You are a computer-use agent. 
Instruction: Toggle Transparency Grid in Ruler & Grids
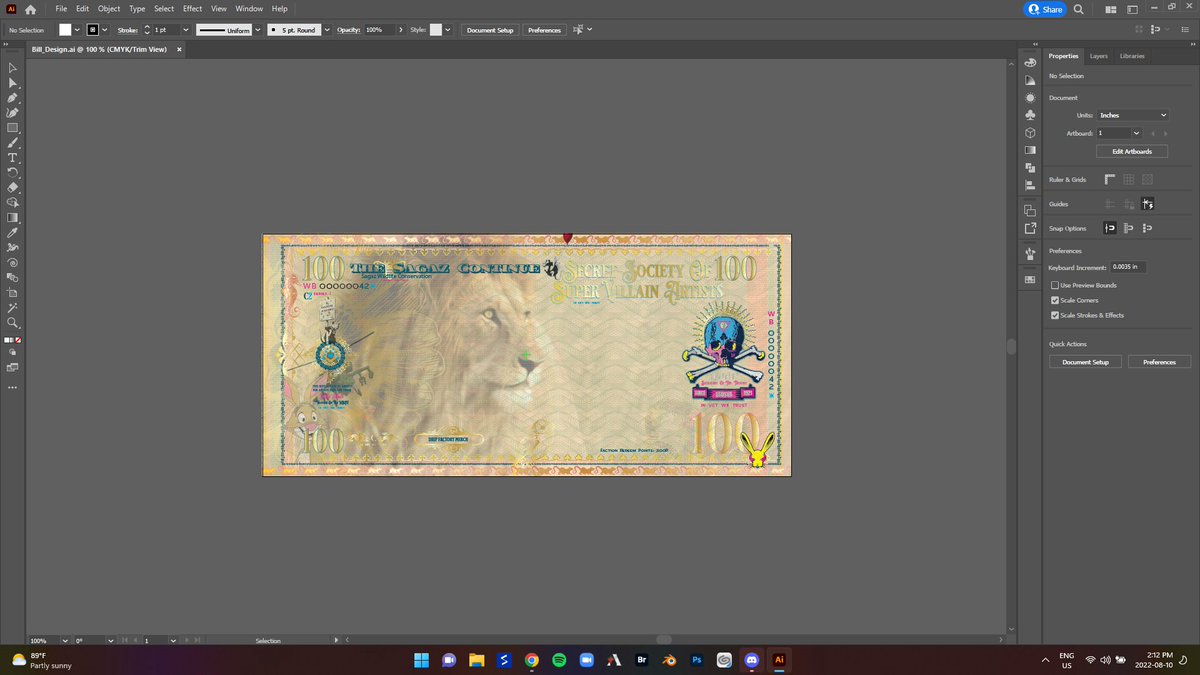pos(1147,179)
